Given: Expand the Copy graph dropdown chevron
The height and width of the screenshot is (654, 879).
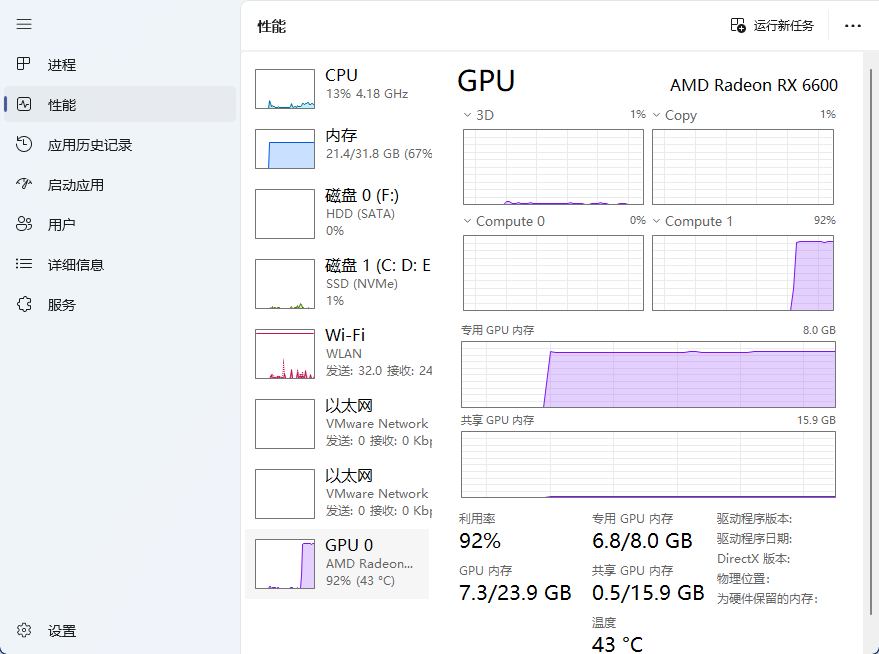Looking at the screenshot, I should [657, 115].
